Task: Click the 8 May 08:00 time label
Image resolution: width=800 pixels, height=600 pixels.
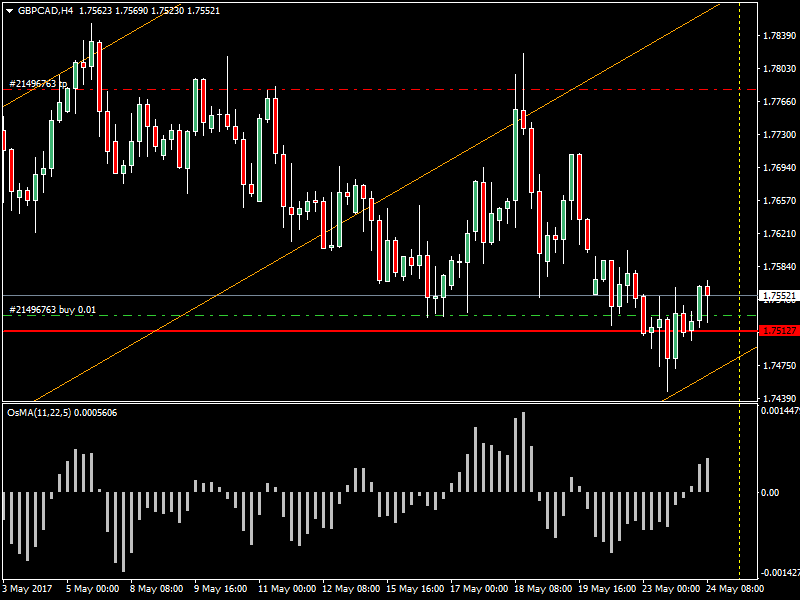Action: [156, 588]
